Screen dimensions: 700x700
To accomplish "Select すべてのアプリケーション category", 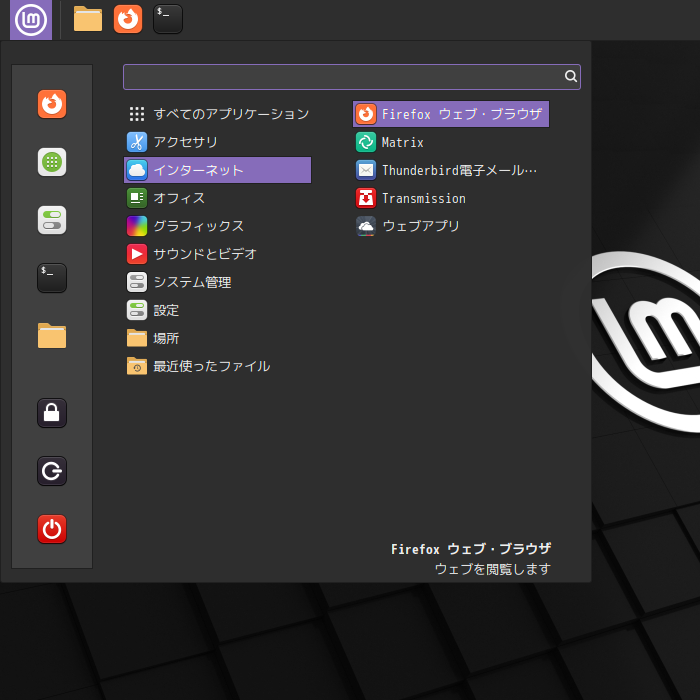I will pos(217,114).
